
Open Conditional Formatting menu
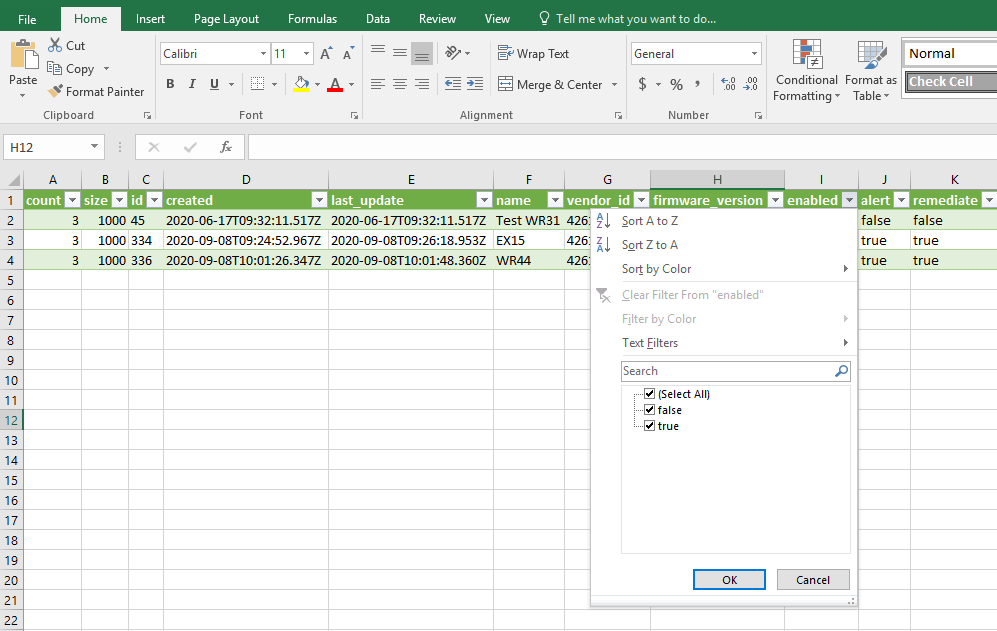click(x=806, y=71)
